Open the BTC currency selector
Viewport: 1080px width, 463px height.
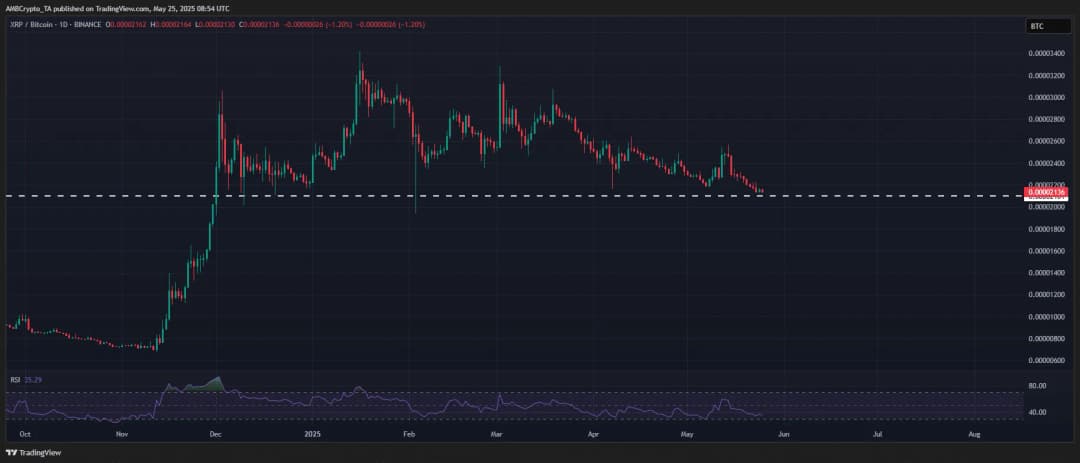(1041, 25)
